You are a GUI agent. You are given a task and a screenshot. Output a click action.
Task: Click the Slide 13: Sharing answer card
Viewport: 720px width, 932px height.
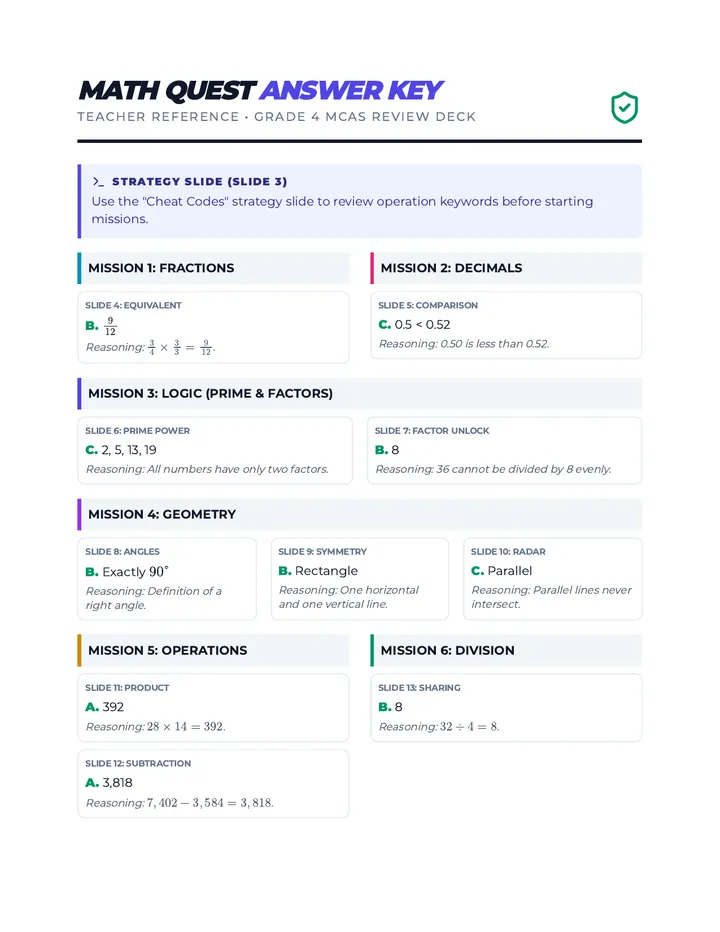(x=506, y=707)
